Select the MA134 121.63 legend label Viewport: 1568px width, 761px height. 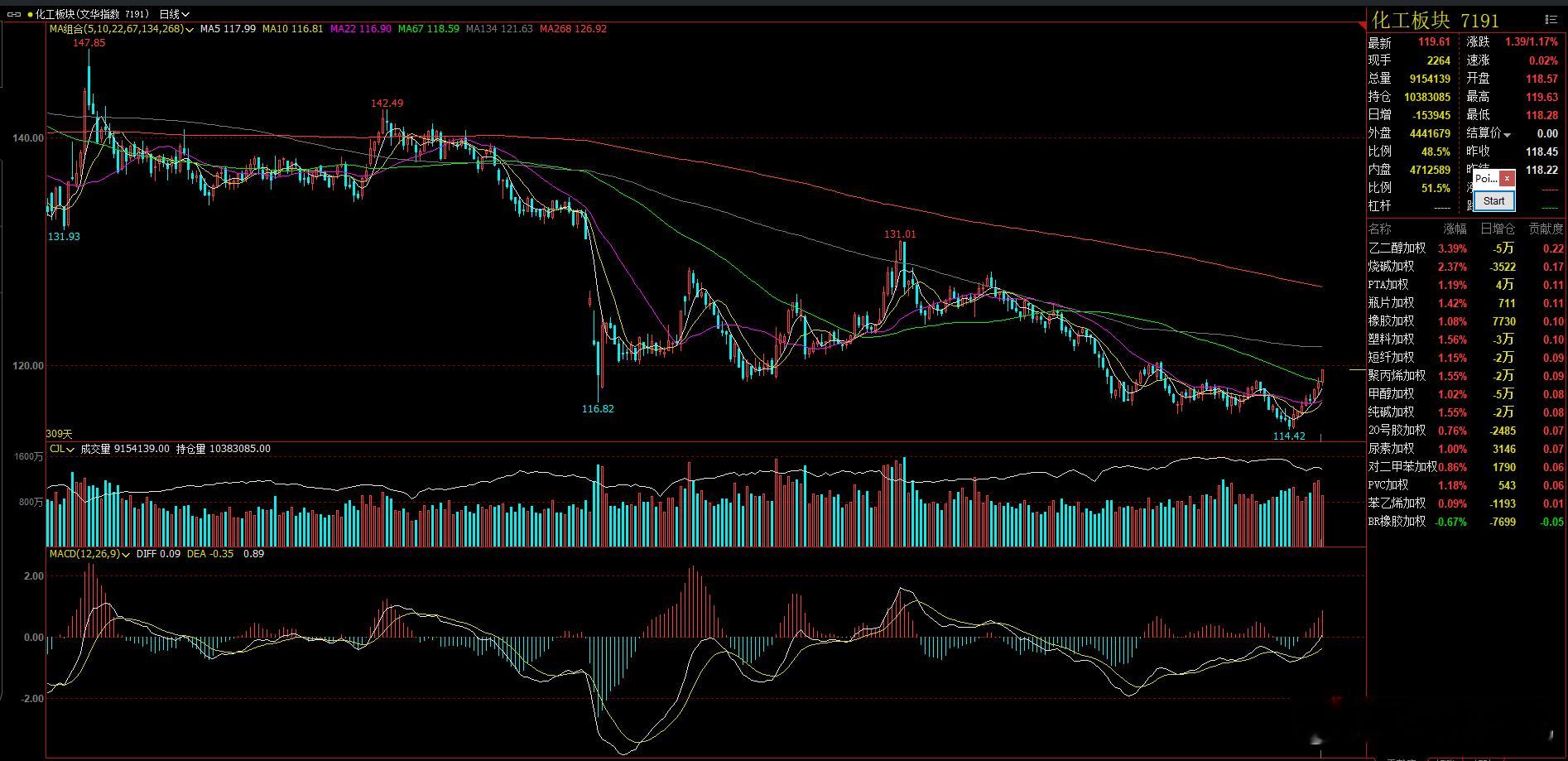point(499,29)
